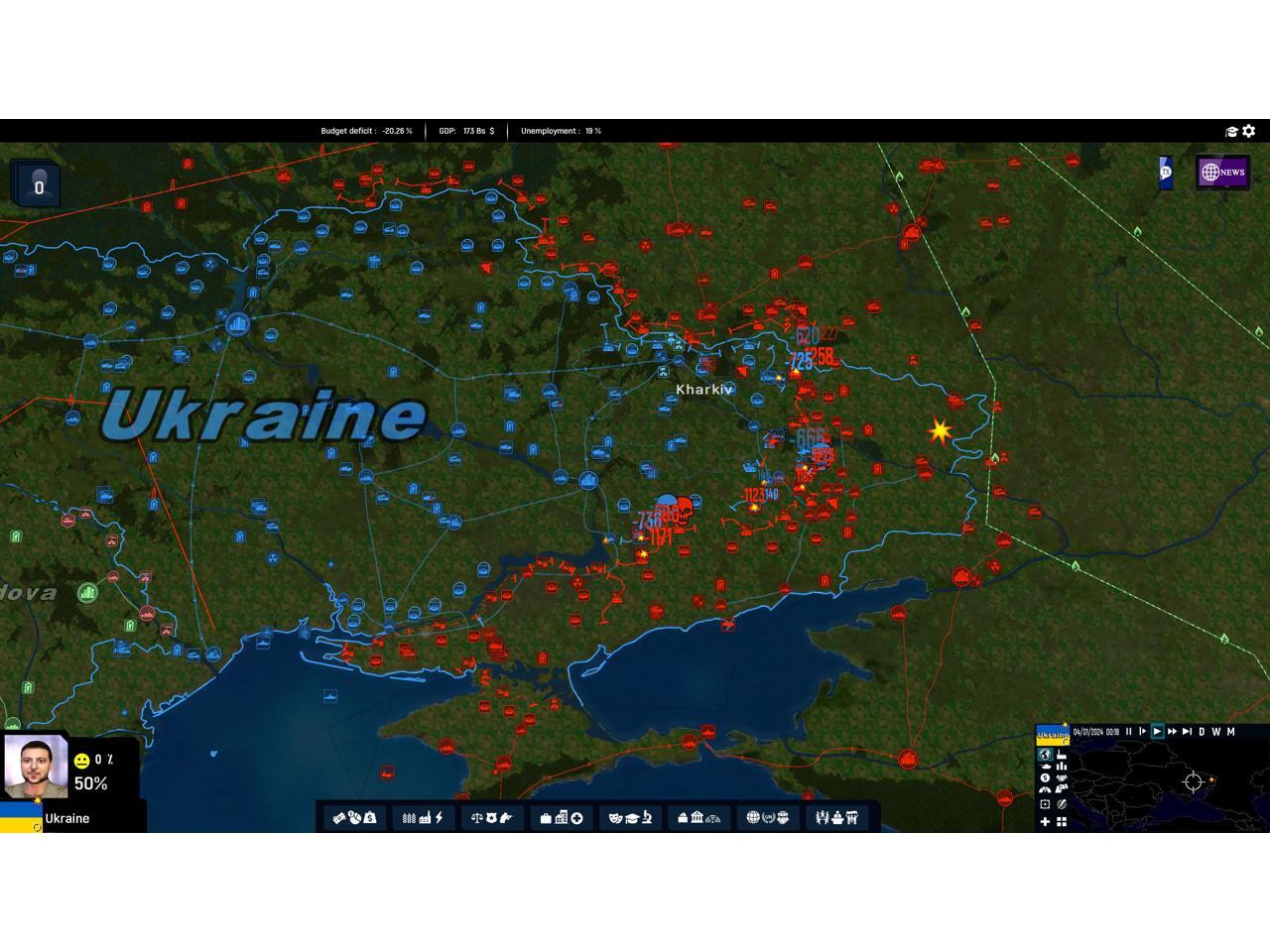Click the yellow smiley face mood icon
The height and width of the screenshot is (952, 1270).
(82, 761)
